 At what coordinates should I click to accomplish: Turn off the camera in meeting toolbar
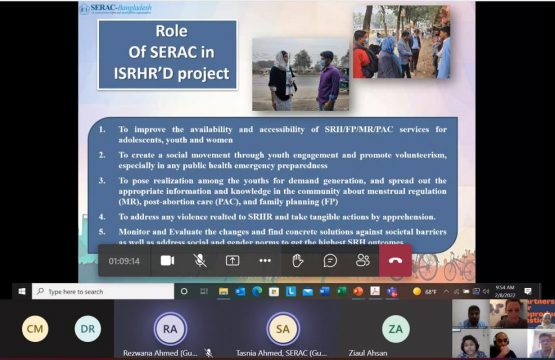point(167,261)
